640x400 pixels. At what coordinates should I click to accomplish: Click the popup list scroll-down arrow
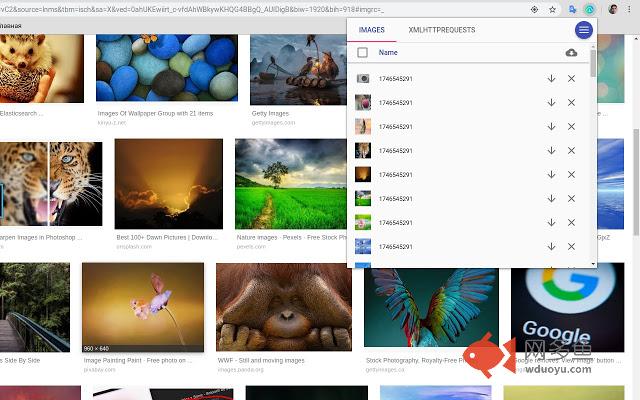(x=593, y=264)
